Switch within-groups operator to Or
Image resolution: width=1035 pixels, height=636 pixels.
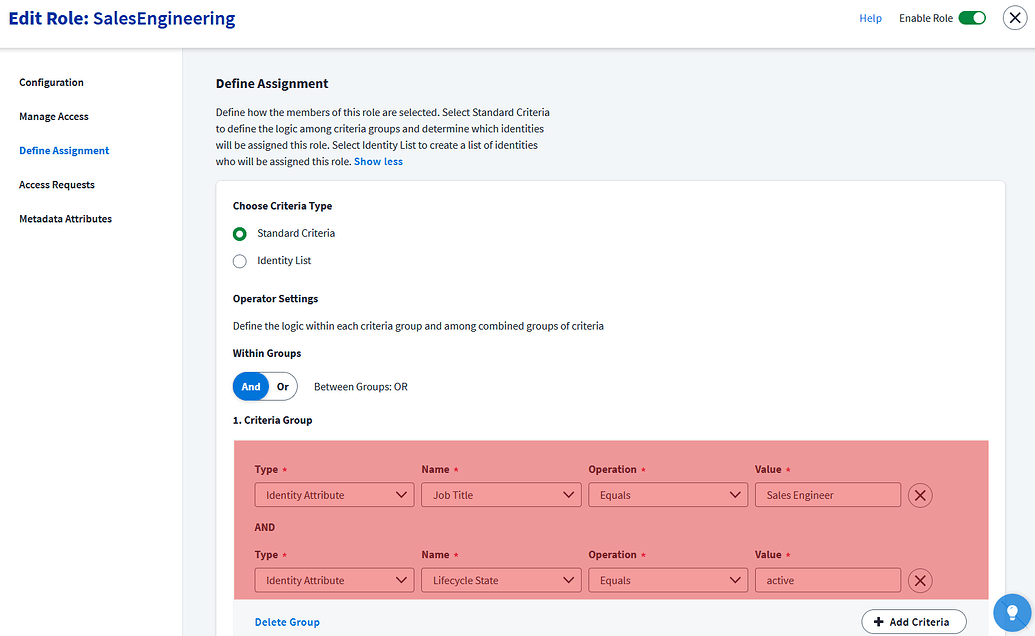coord(284,386)
